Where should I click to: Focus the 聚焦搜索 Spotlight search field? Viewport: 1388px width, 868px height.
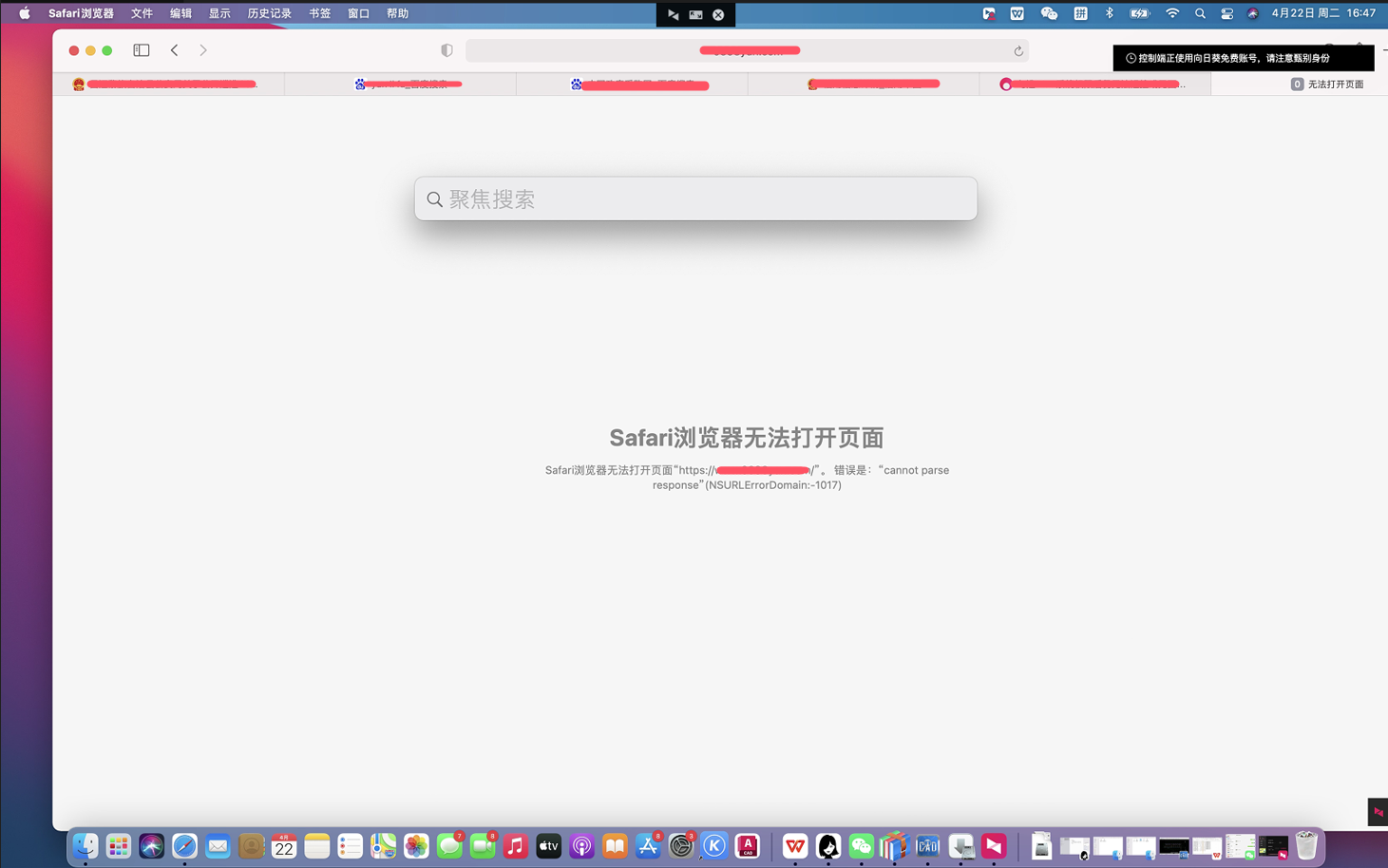[695, 198]
